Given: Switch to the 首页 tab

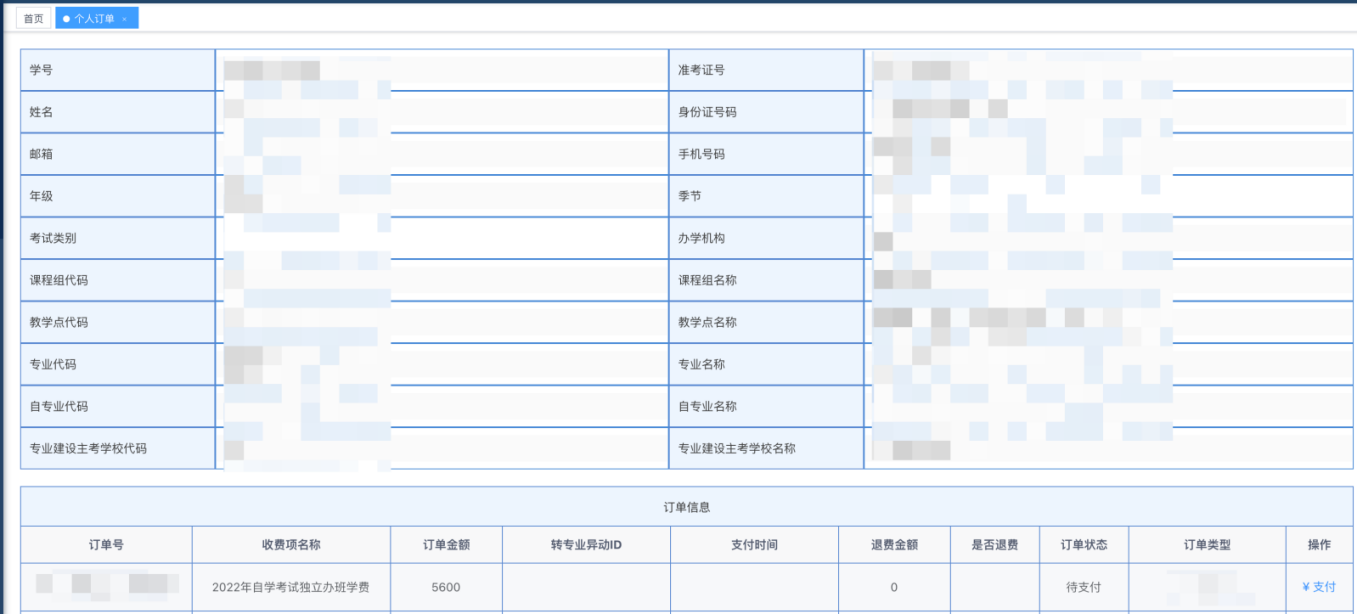Looking at the screenshot, I should [x=33, y=18].
